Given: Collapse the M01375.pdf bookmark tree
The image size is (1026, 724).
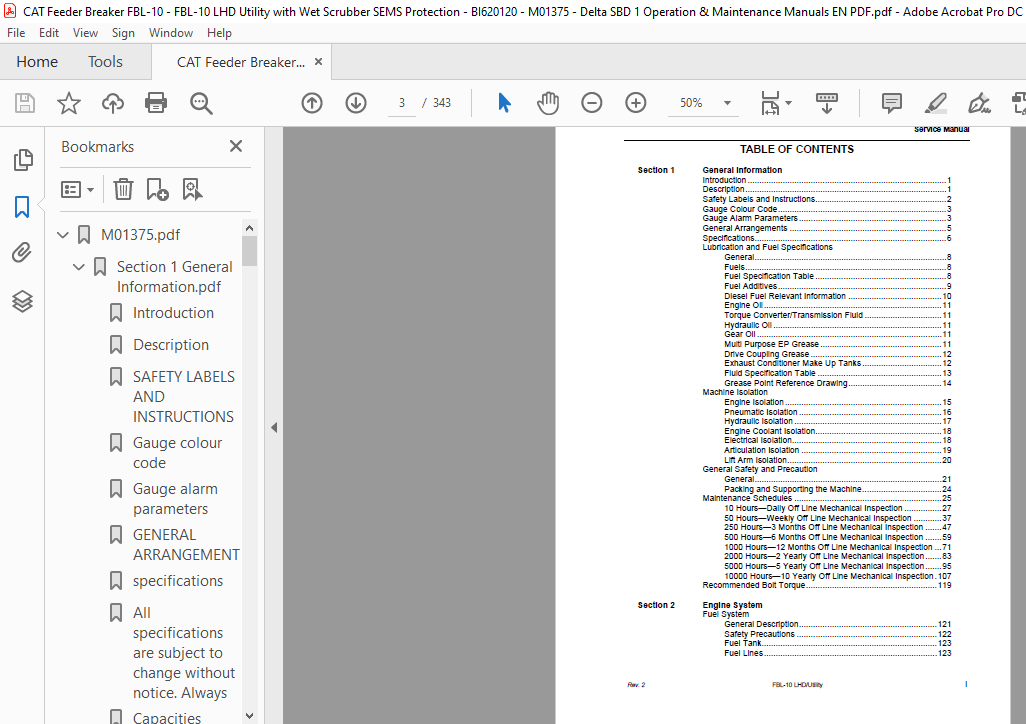Looking at the screenshot, I should tap(63, 234).
